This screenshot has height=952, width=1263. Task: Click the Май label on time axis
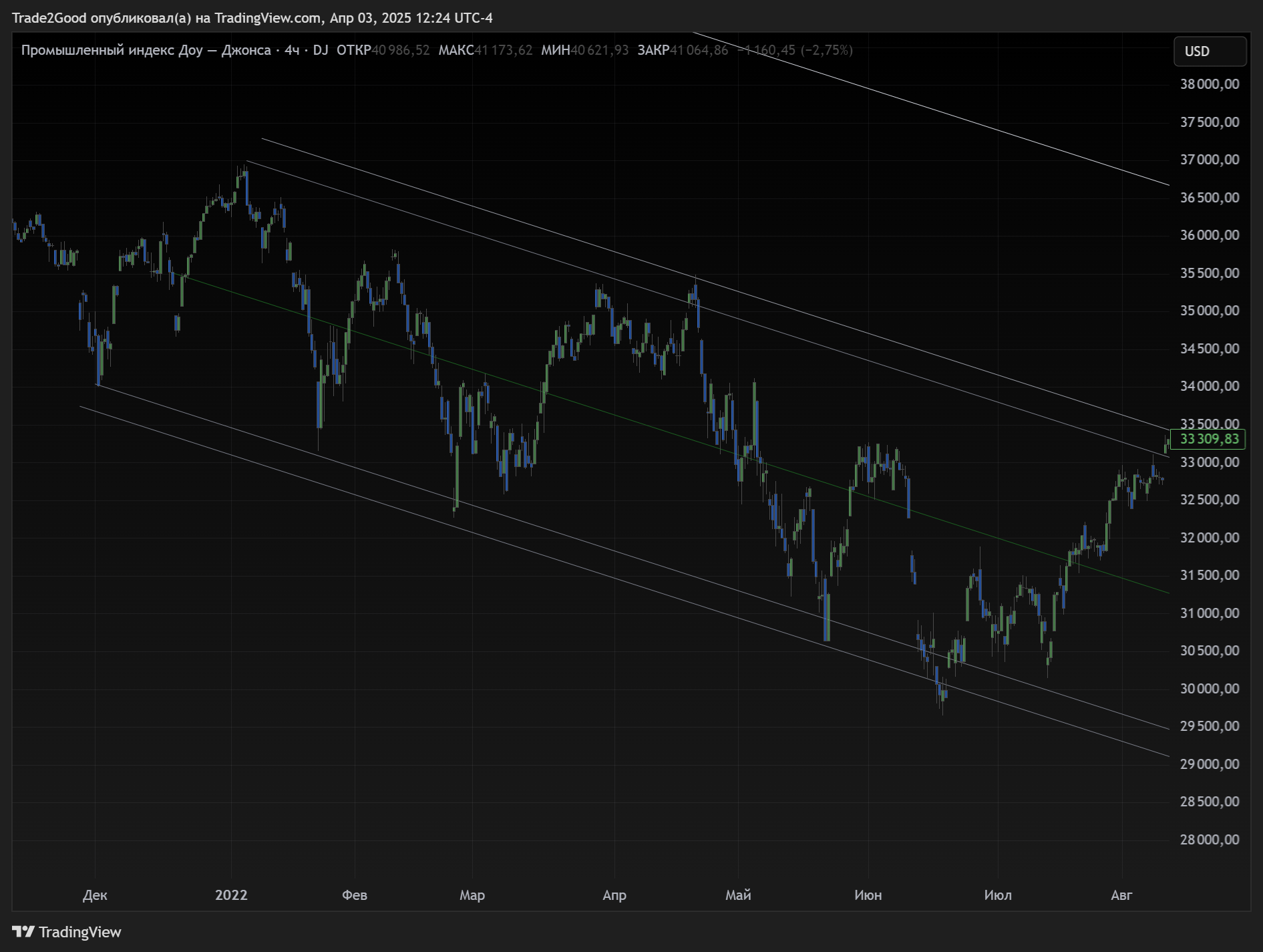click(x=738, y=895)
